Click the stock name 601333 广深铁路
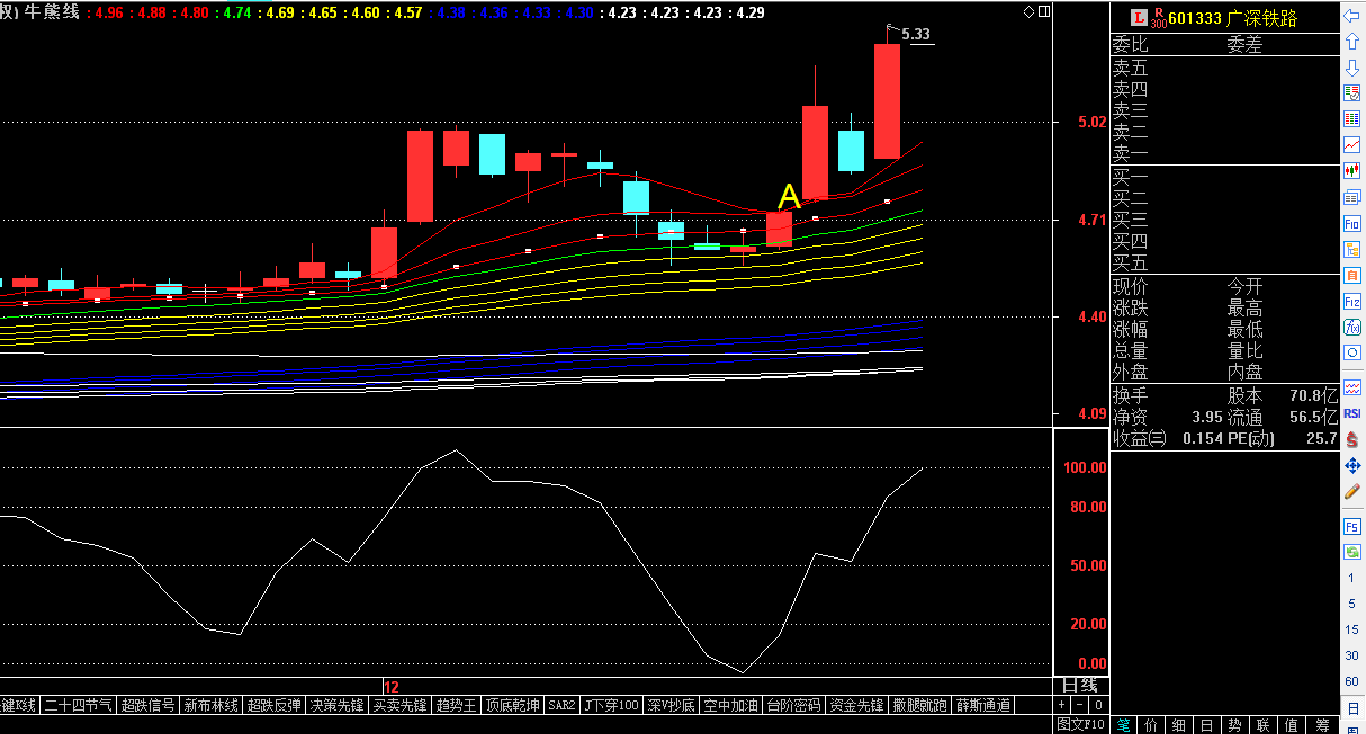This screenshot has width=1366, height=734. (1232, 18)
